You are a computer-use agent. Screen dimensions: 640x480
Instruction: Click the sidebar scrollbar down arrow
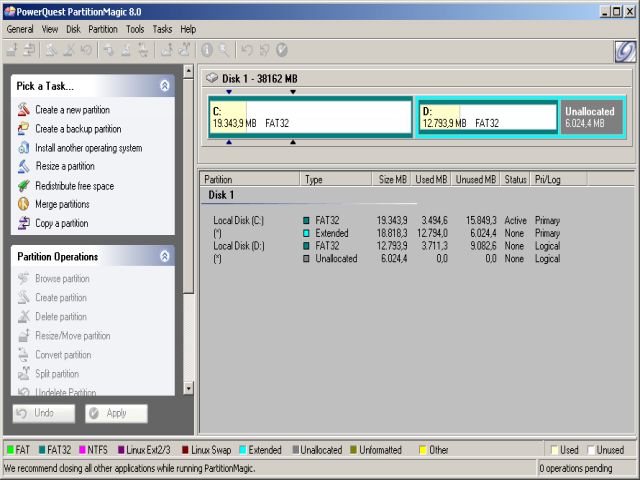(188, 388)
